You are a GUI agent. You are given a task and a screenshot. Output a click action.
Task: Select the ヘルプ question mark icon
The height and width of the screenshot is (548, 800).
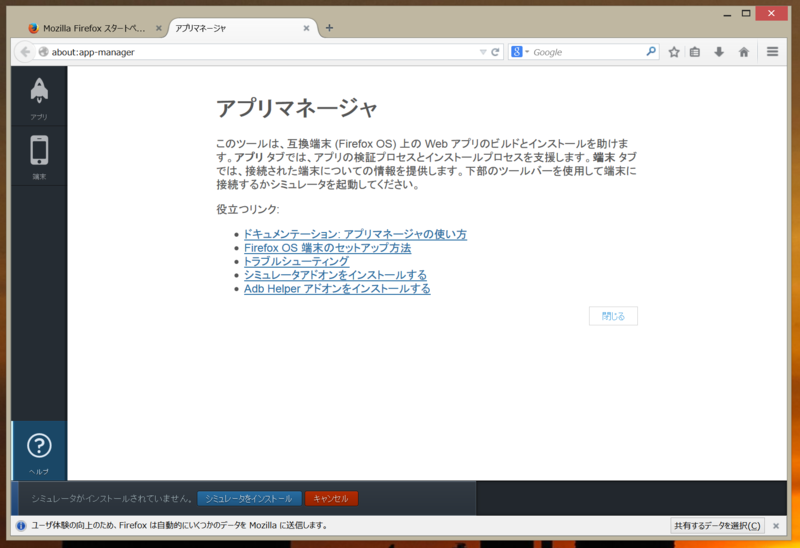[39, 451]
